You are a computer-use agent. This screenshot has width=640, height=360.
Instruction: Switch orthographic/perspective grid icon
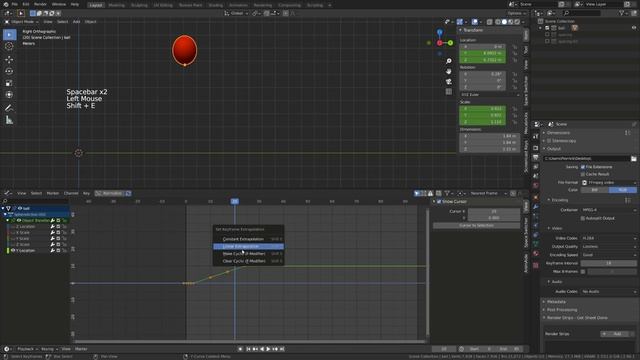coord(449,91)
